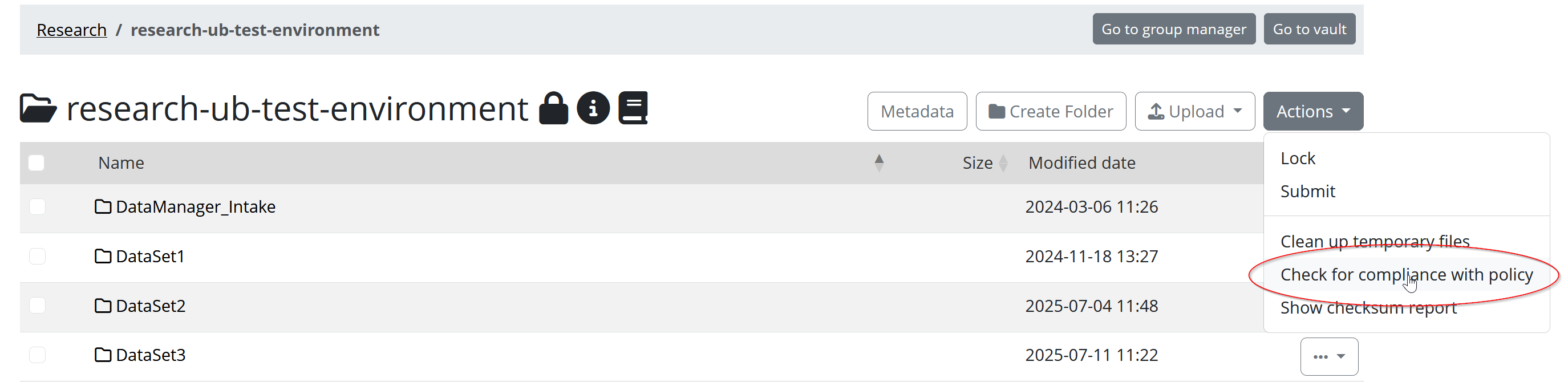Collapse the Actions dropdown menu
The image size is (1568, 382).
coord(1312,112)
